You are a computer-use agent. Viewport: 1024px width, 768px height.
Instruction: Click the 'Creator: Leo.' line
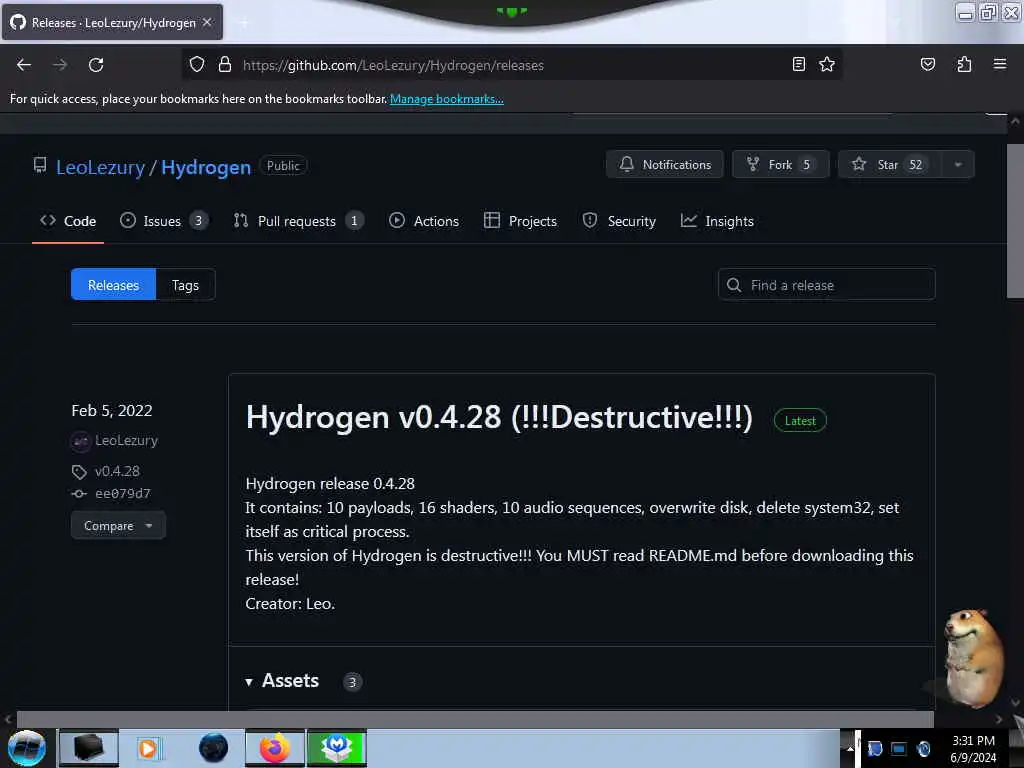290,604
